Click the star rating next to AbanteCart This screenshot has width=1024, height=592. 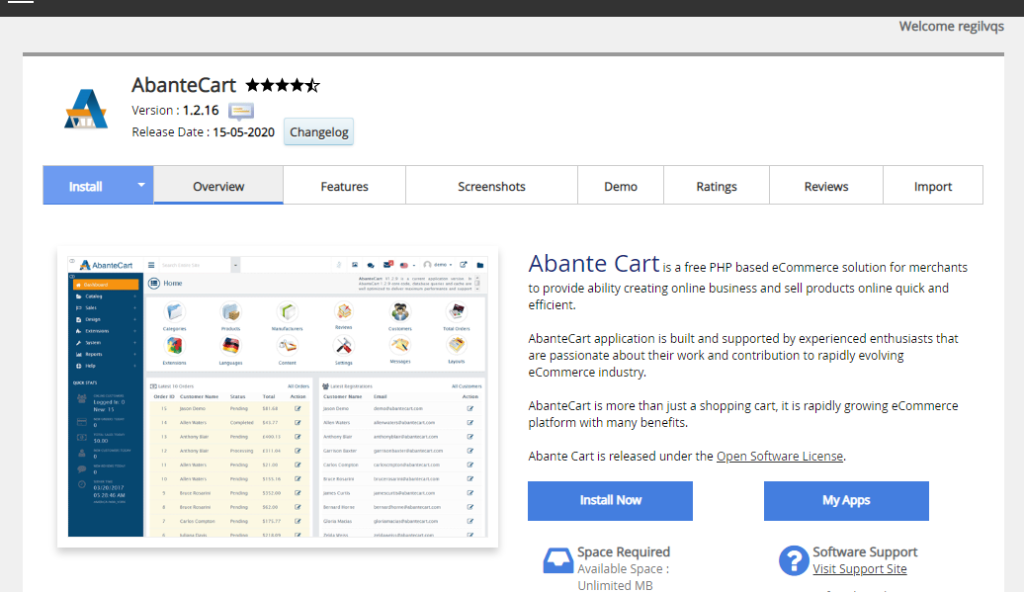[x=283, y=85]
